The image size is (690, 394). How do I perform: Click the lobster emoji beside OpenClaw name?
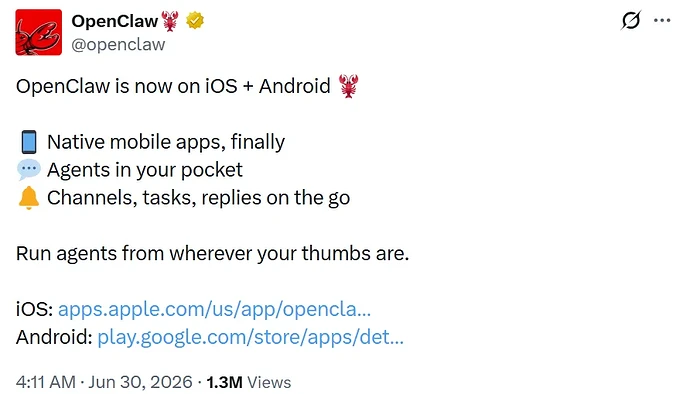(170, 21)
